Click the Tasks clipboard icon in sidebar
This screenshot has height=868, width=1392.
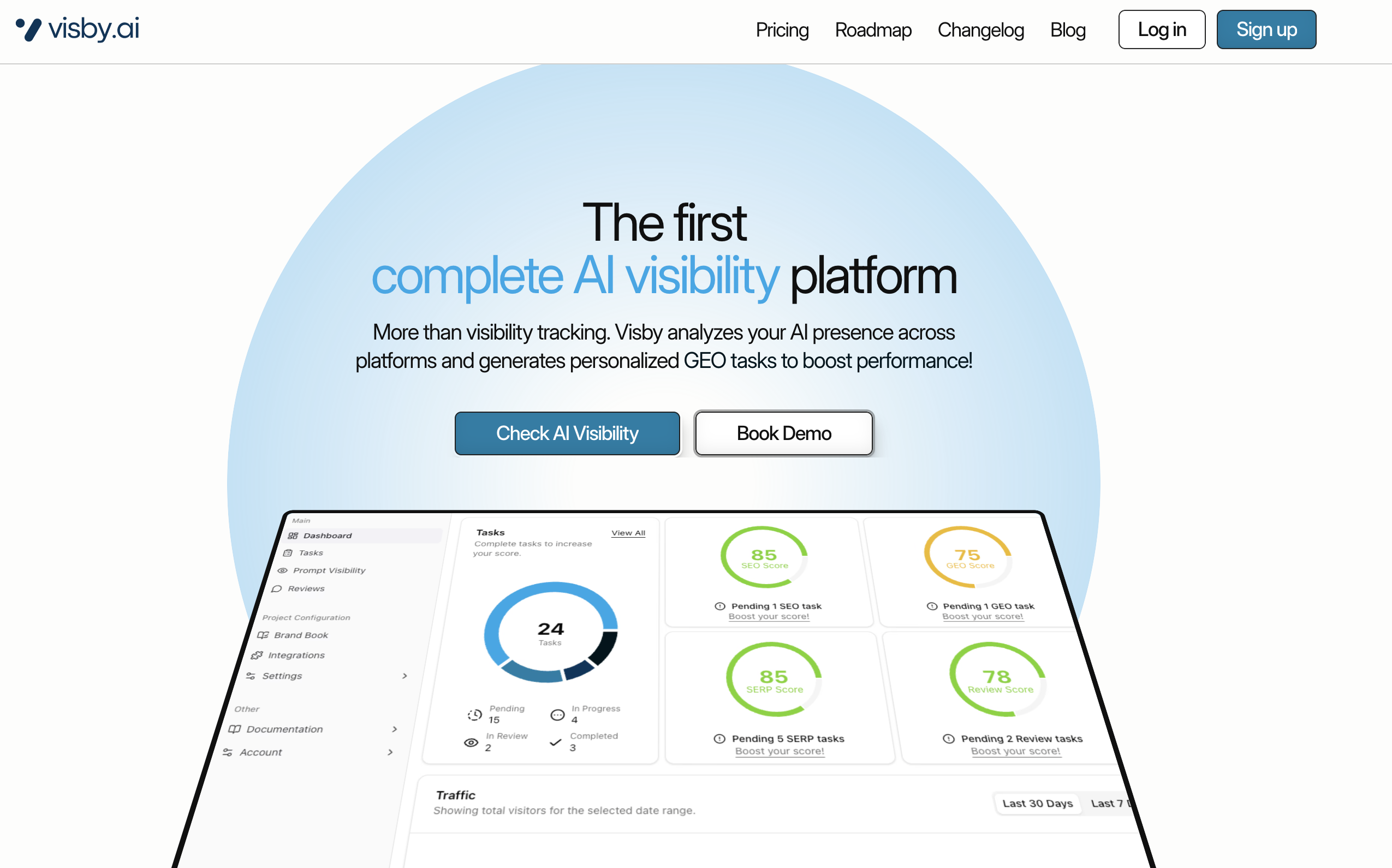288,553
